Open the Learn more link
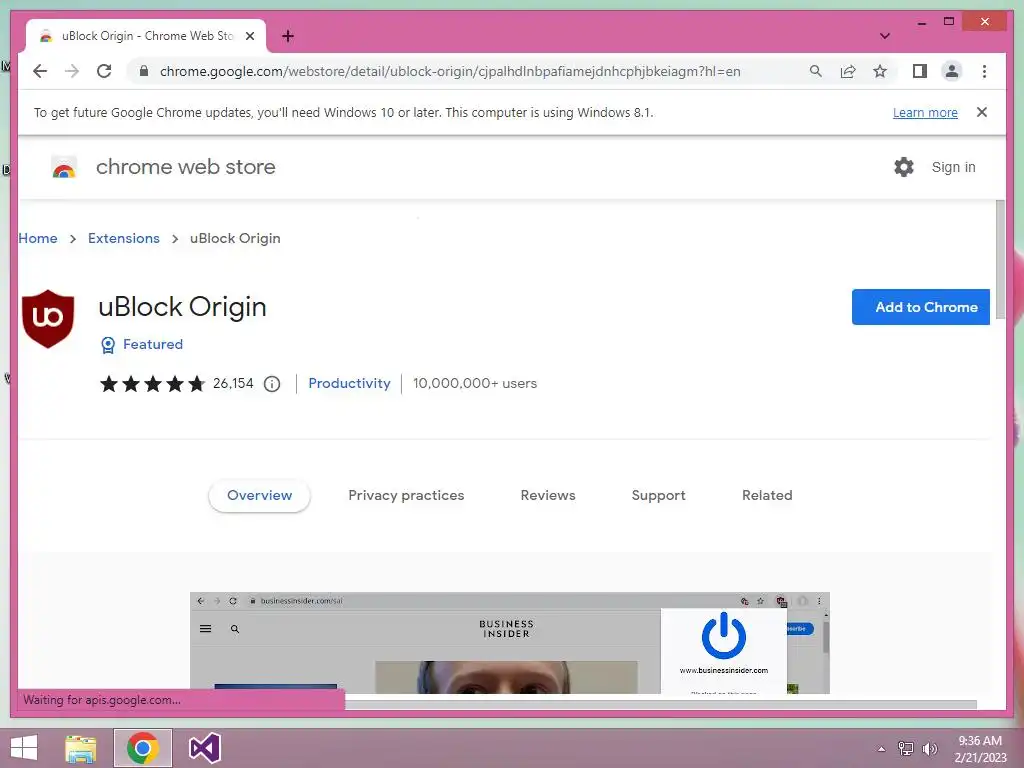Image resolution: width=1024 pixels, height=768 pixels. (x=925, y=112)
